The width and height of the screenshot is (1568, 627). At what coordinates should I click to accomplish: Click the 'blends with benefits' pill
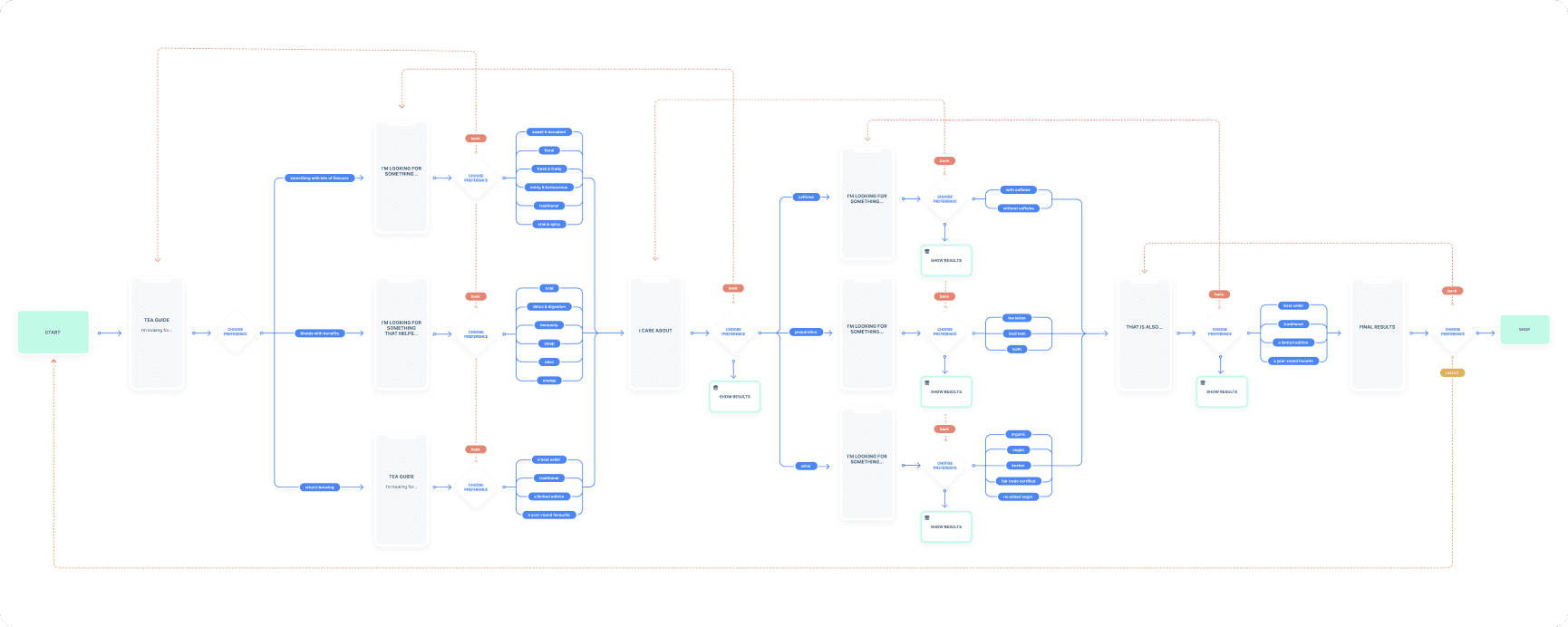coord(319,333)
